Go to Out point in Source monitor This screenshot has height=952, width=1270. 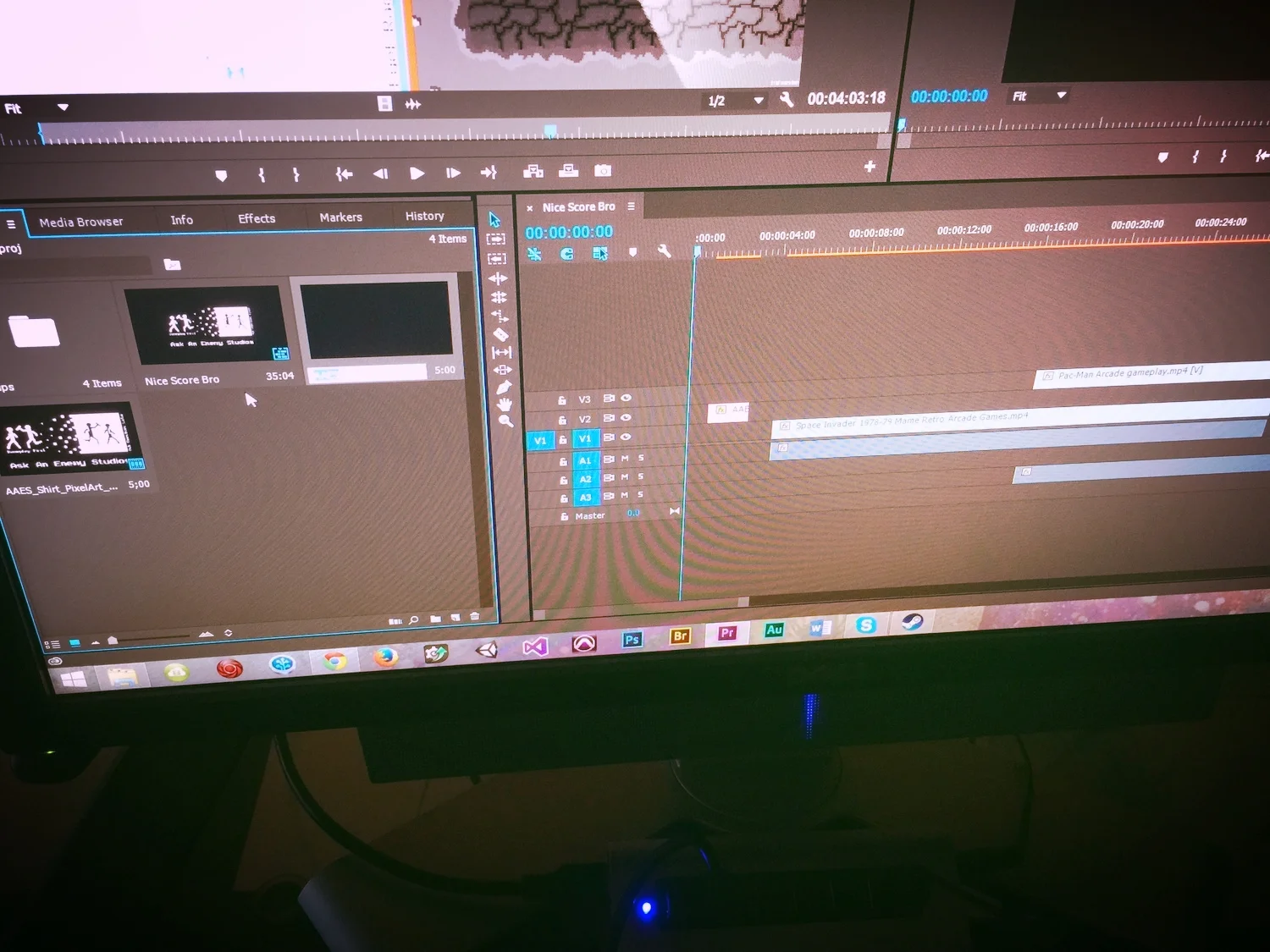pos(489,173)
